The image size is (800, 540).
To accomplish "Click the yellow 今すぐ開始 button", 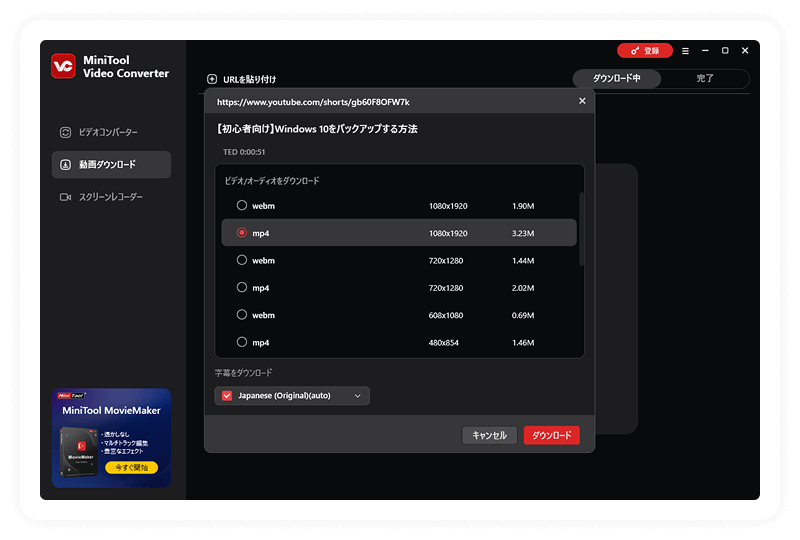I will (x=132, y=468).
